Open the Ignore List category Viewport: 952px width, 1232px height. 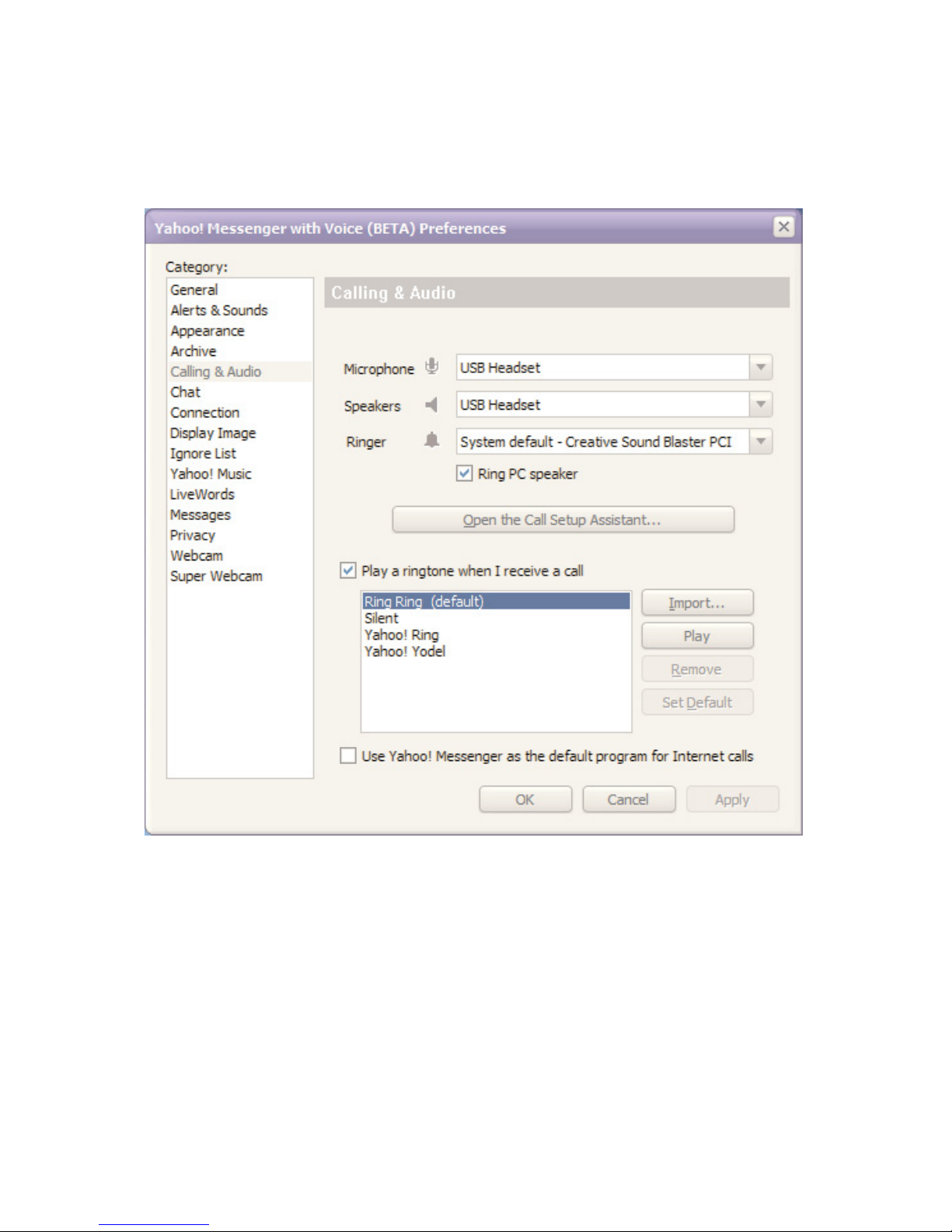(239, 453)
